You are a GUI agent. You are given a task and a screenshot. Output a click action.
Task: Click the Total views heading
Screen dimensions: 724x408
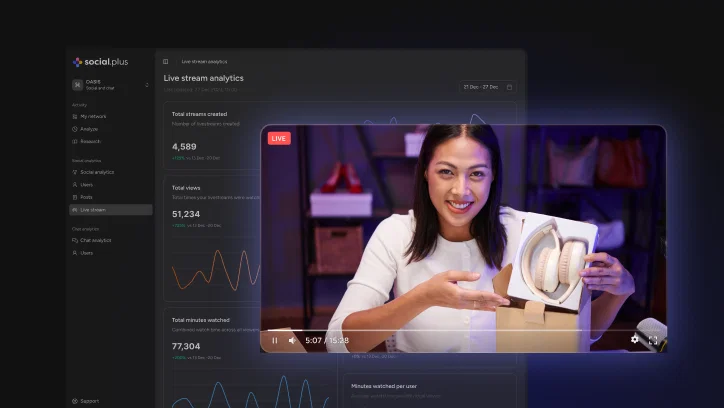[186, 188]
